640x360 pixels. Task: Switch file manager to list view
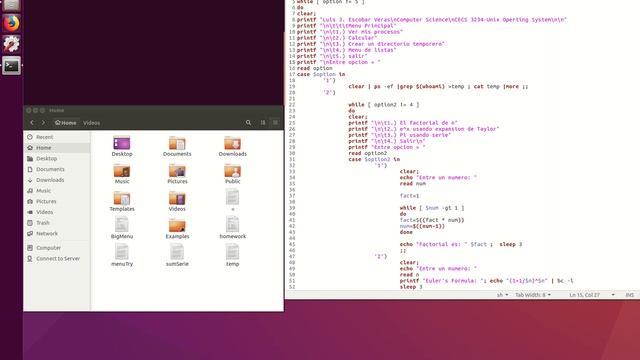point(263,122)
